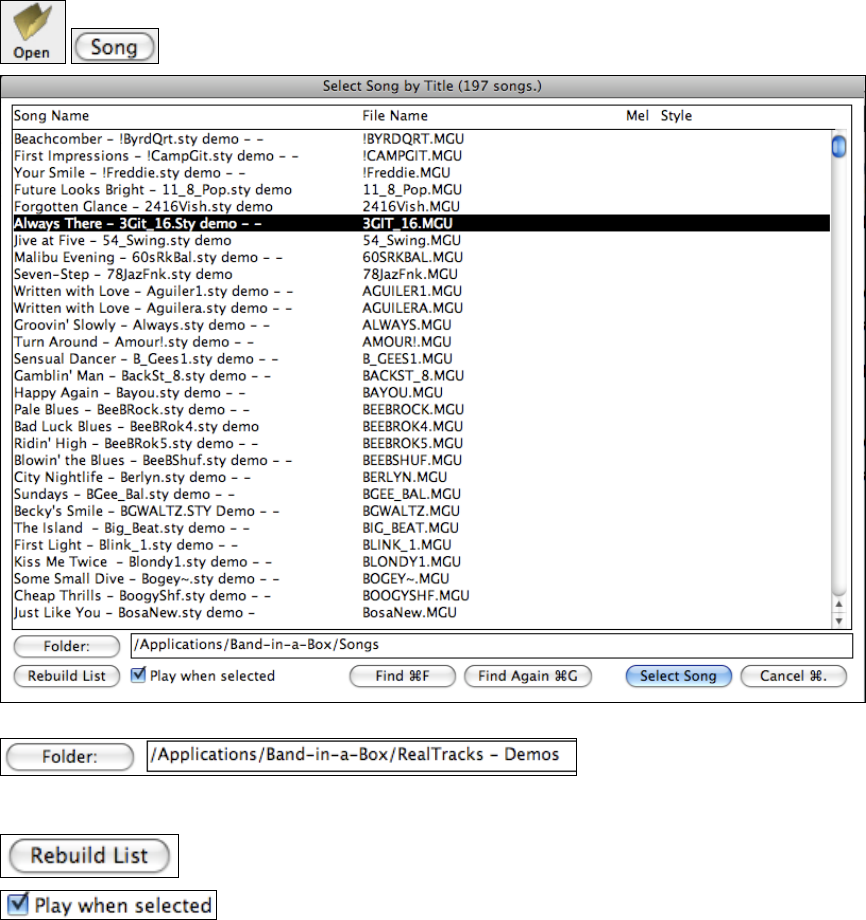Click the Song Name column header
Viewport: 866px width, 920px height.
coord(52,116)
